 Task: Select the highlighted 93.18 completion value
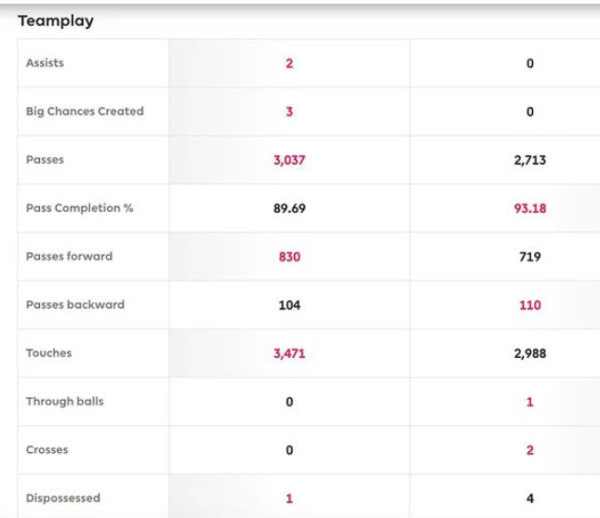(529, 208)
